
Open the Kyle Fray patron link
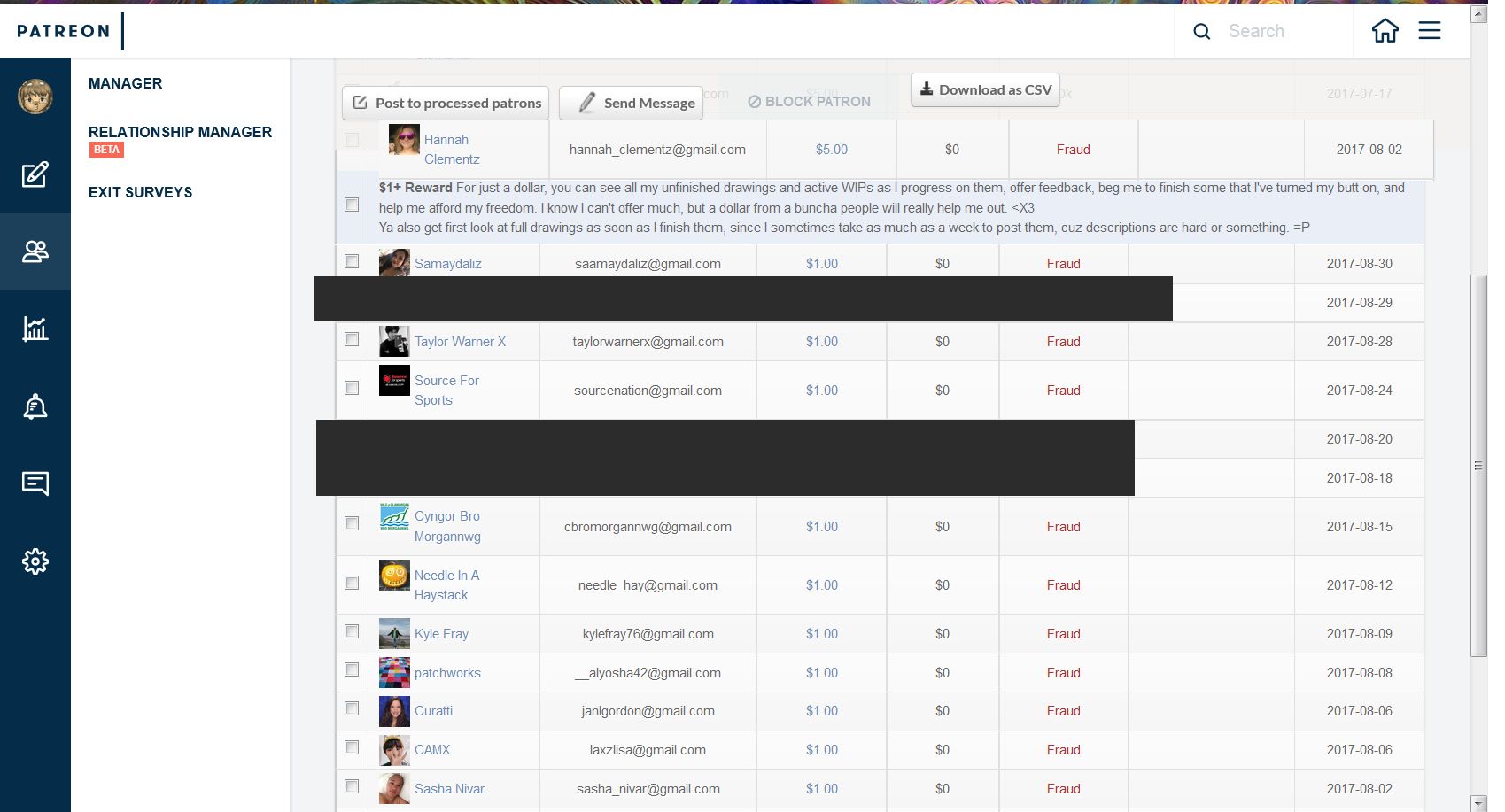(x=441, y=634)
